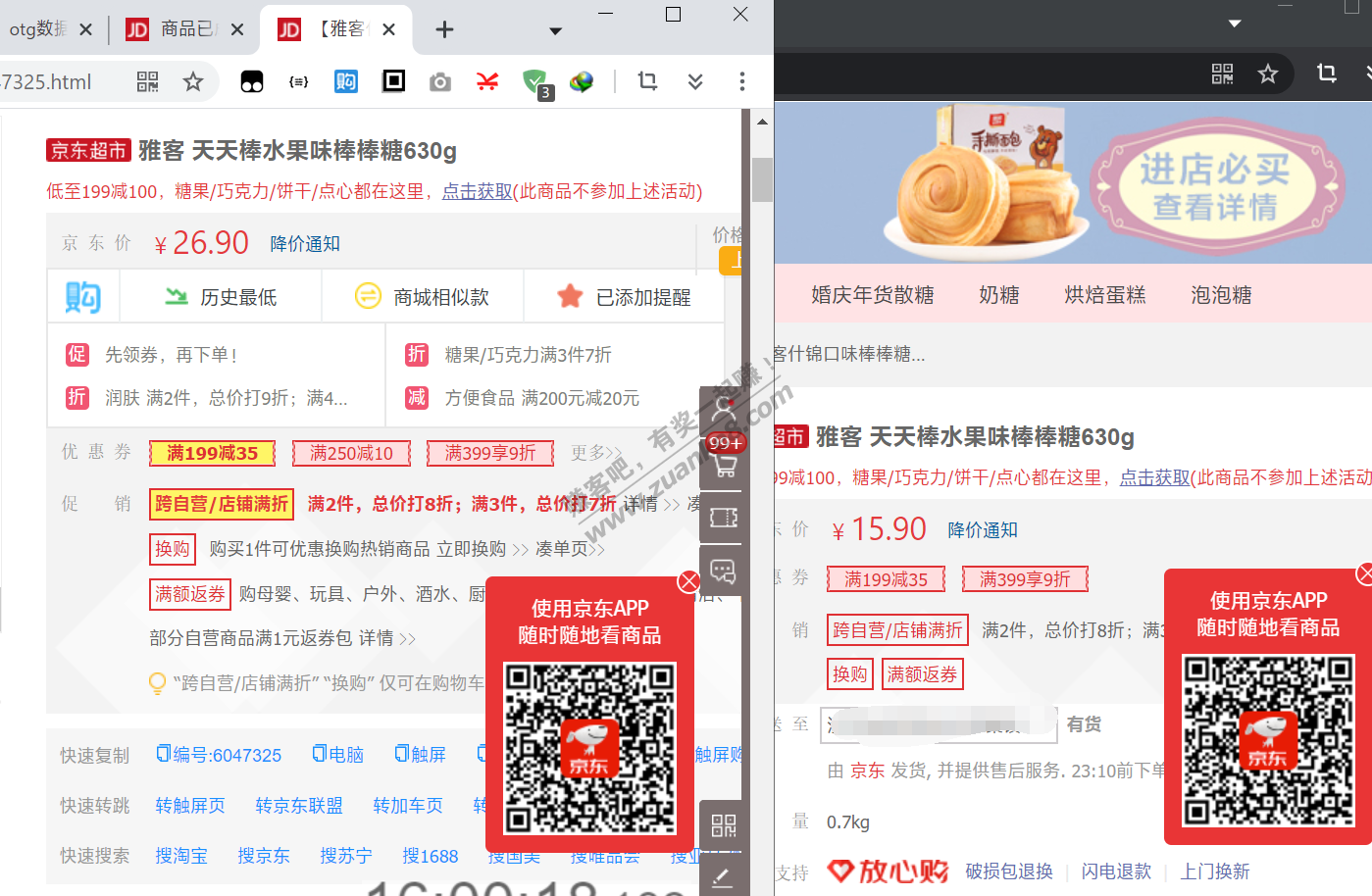Close the JD app QR popup in right window
The height and width of the screenshot is (896, 1372).
pyautogui.click(x=1365, y=573)
